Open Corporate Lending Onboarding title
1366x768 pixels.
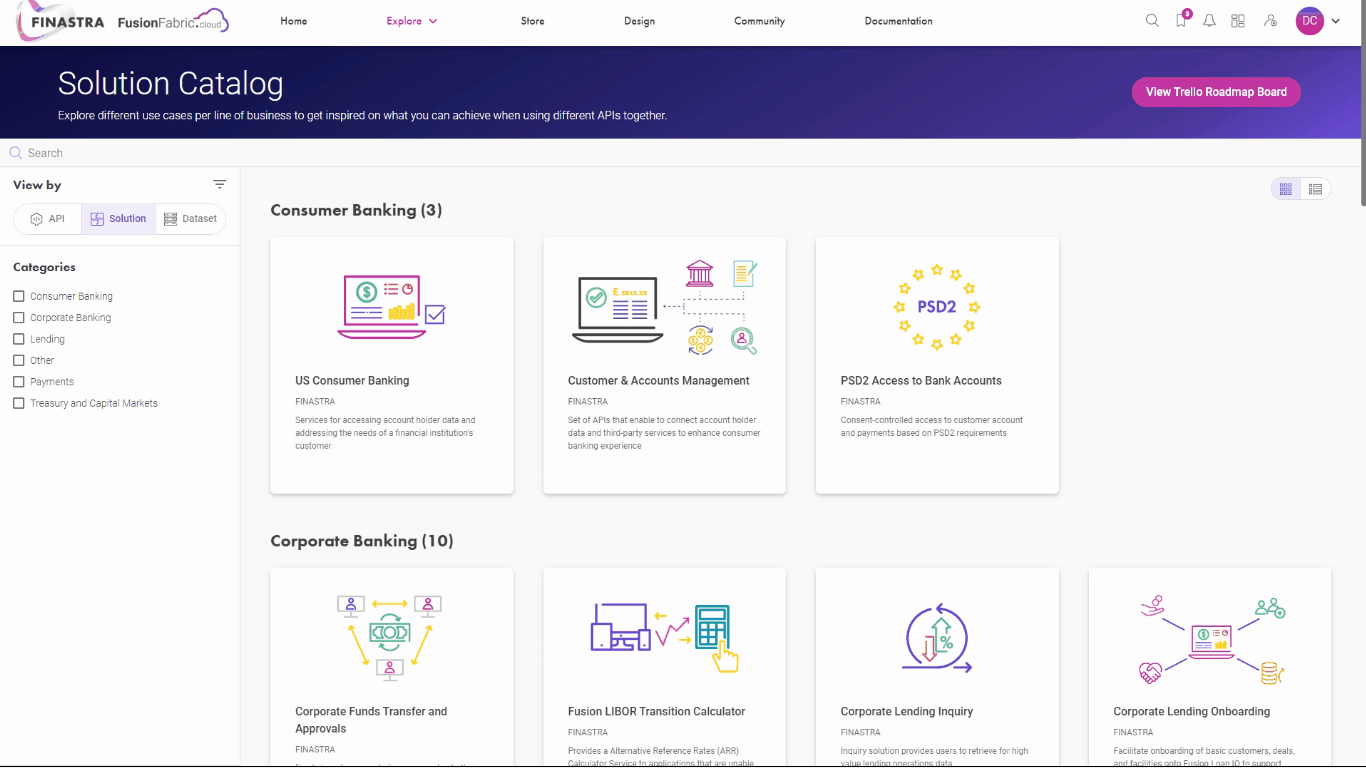[x=1192, y=712]
